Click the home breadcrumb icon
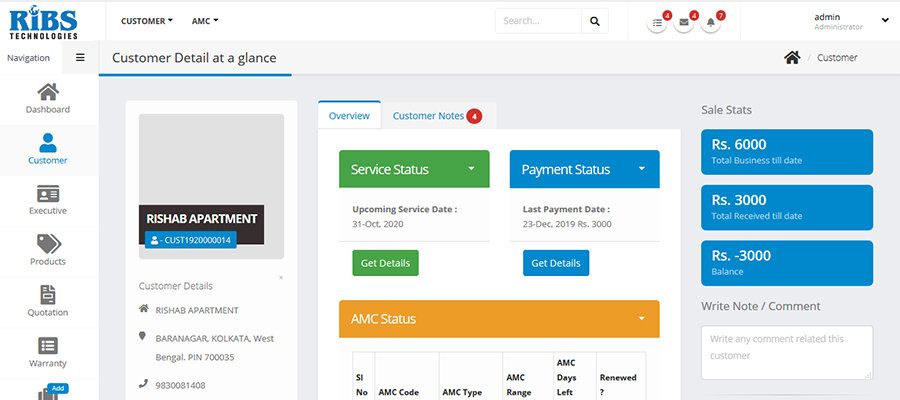The height and width of the screenshot is (400, 900). pos(792,58)
